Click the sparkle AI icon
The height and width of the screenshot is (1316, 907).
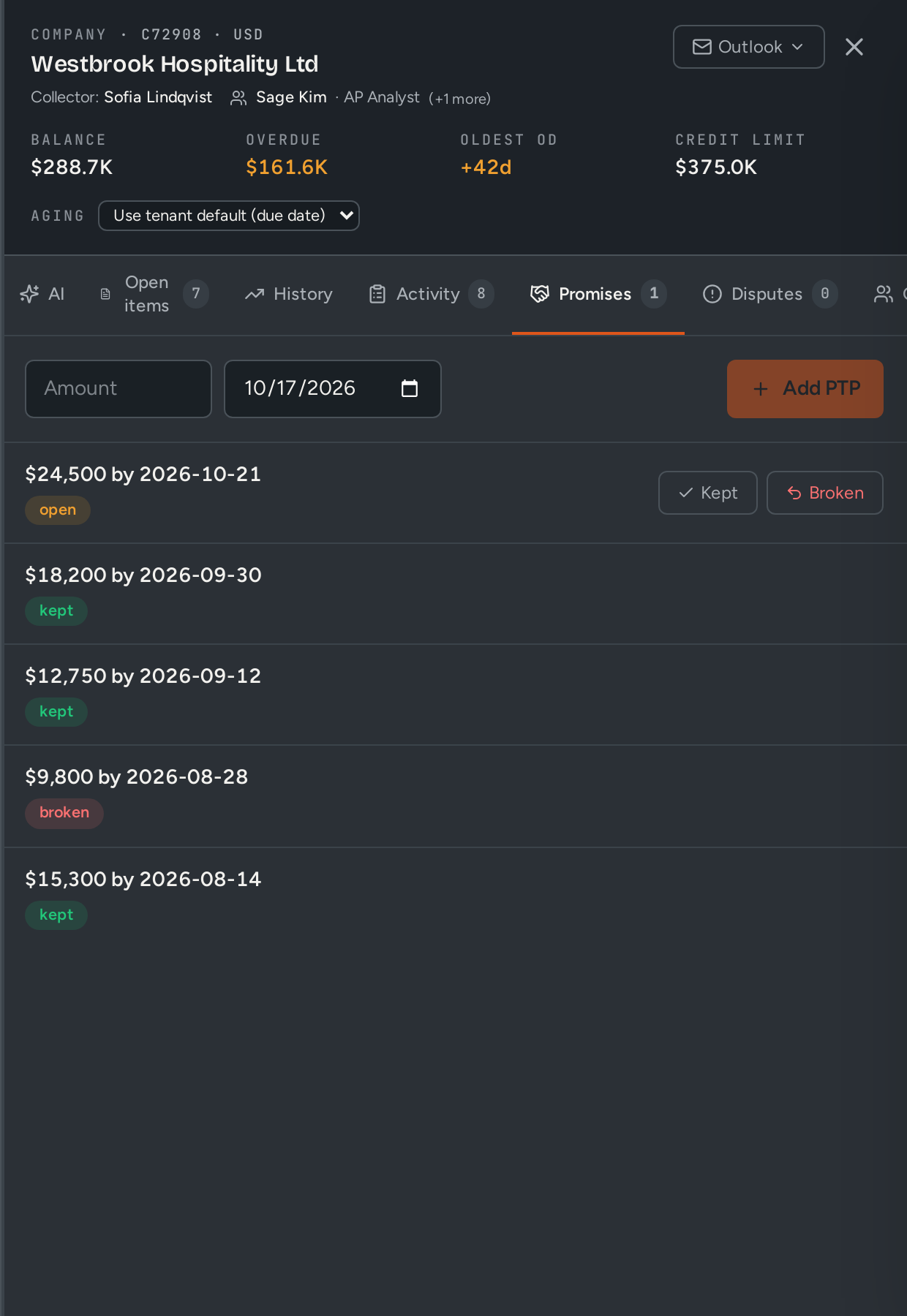29,294
